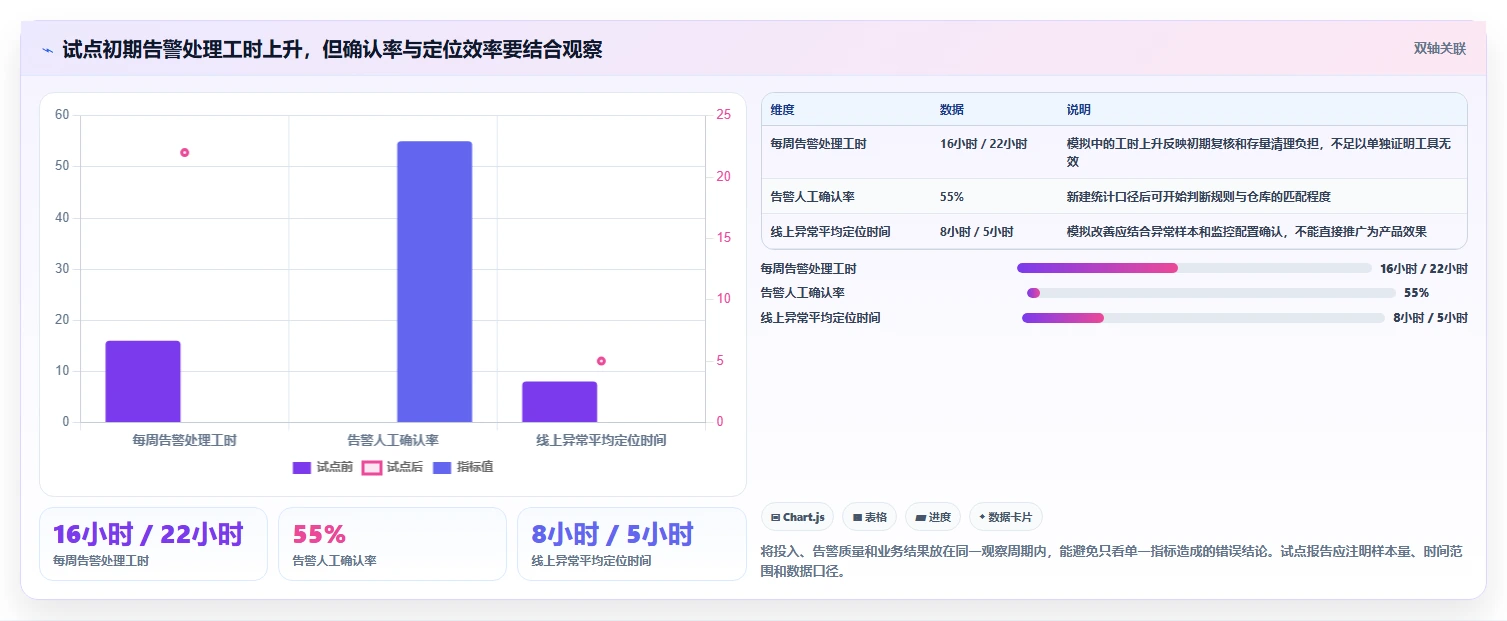Click the tall 告警人工确认率 bar
Viewport: 1507px width, 621px height.
click(x=434, y=282)
